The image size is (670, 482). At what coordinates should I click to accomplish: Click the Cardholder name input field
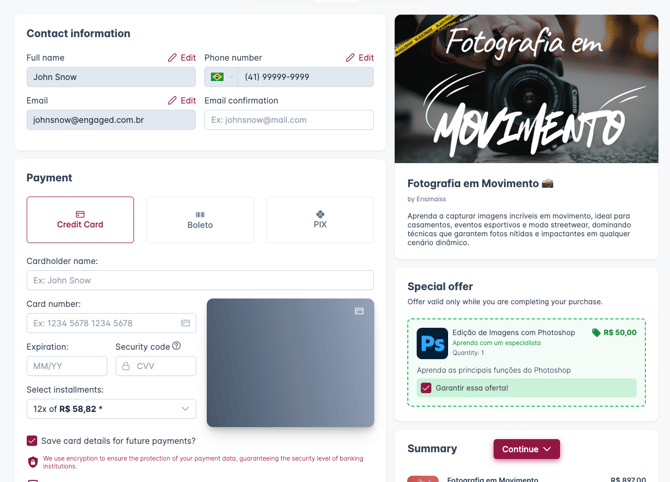[x=200, y=280]
